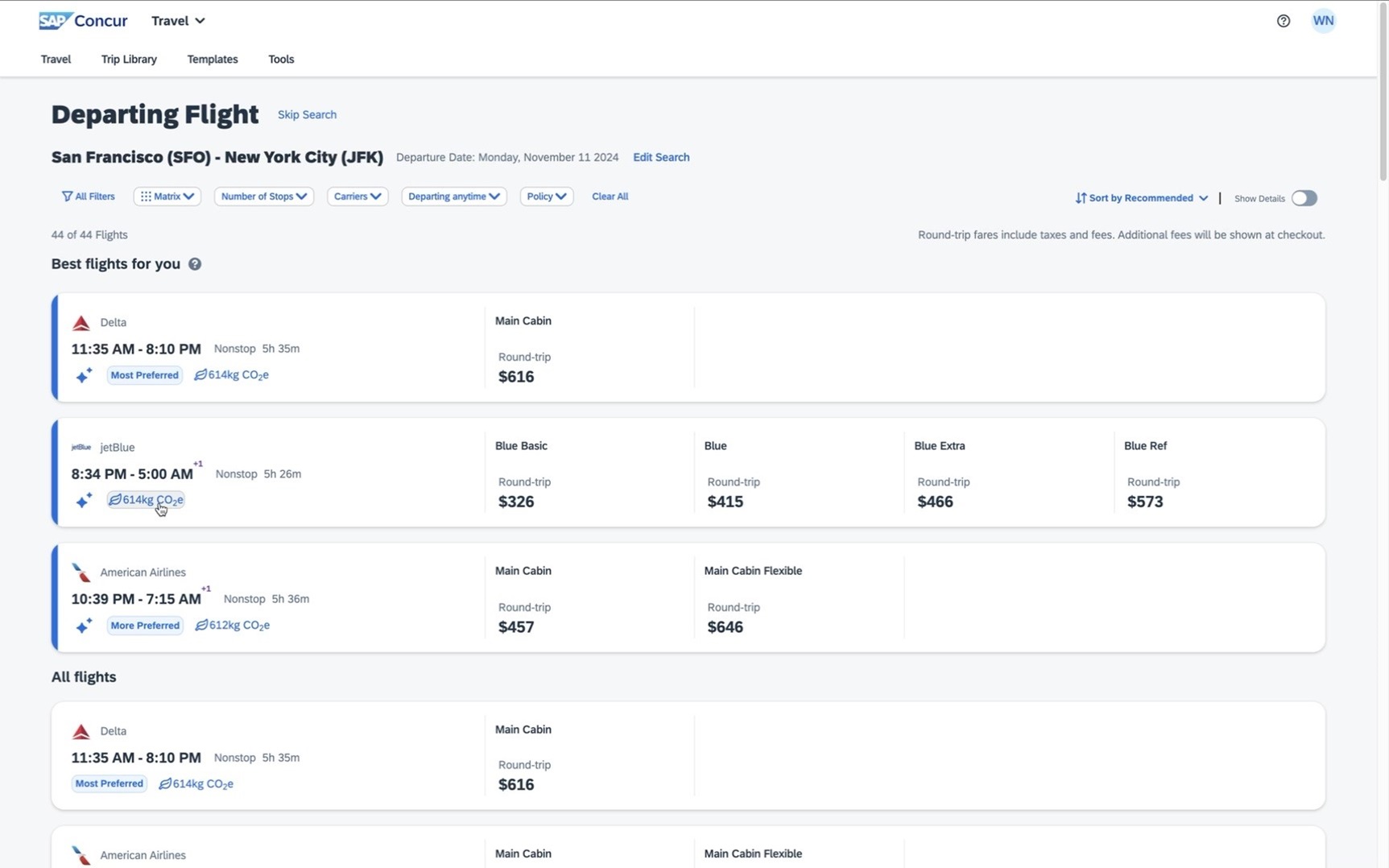Click the 44 of 44 Flights count

click(x=89, y=235)
